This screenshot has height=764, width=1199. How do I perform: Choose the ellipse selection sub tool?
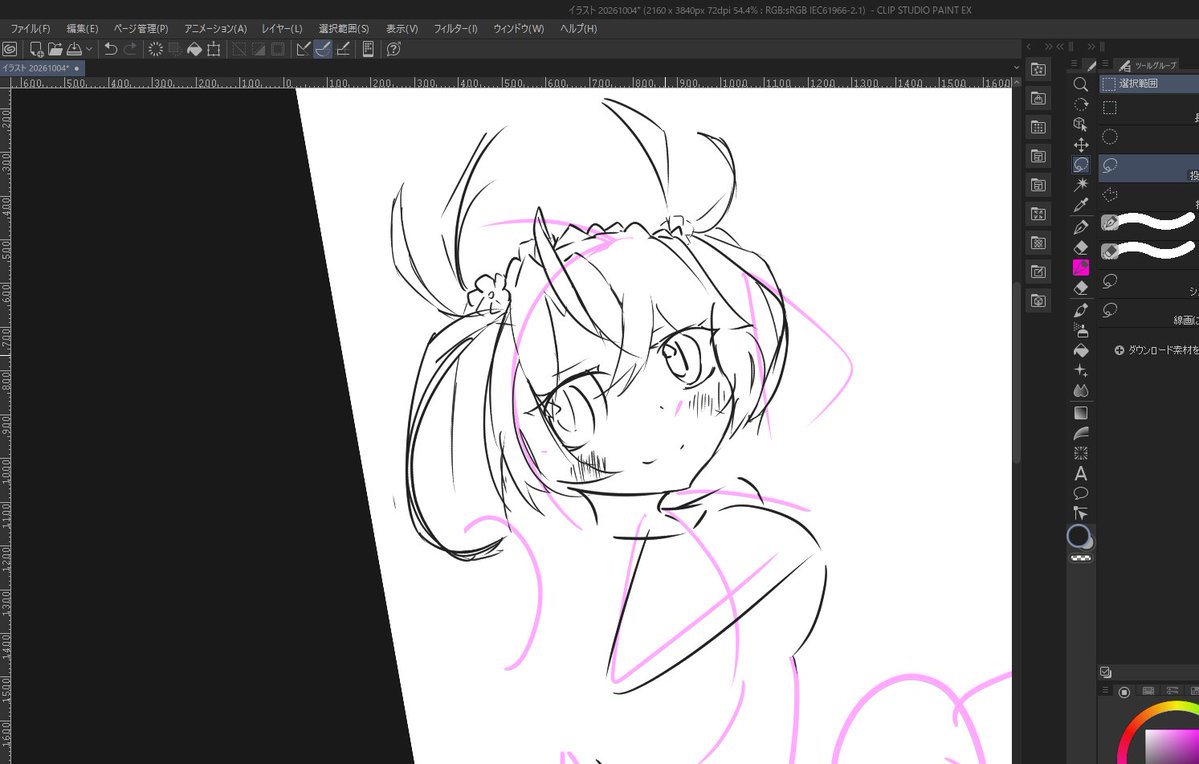tap(1149, 137)
